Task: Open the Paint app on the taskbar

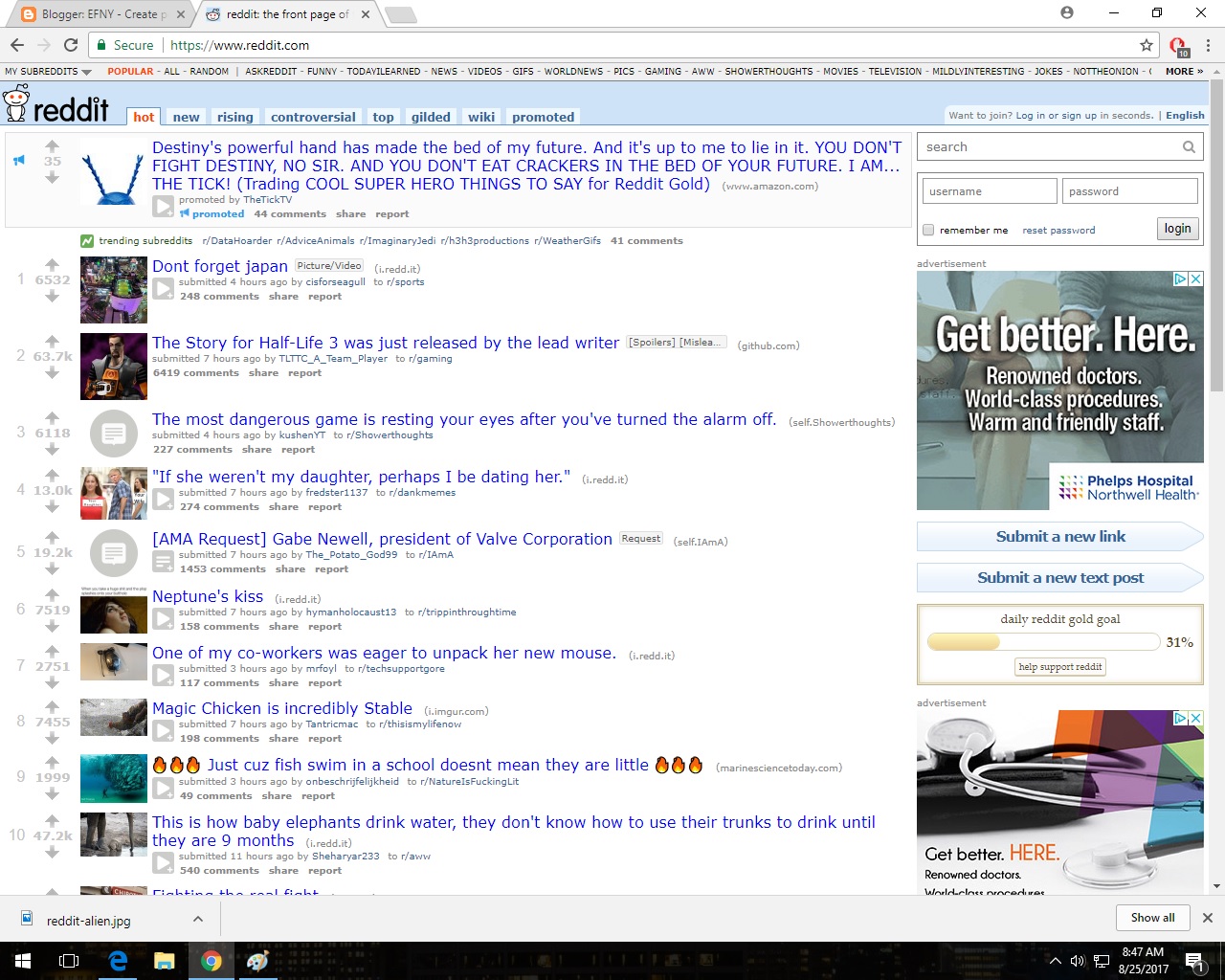Action: [257, 961]
